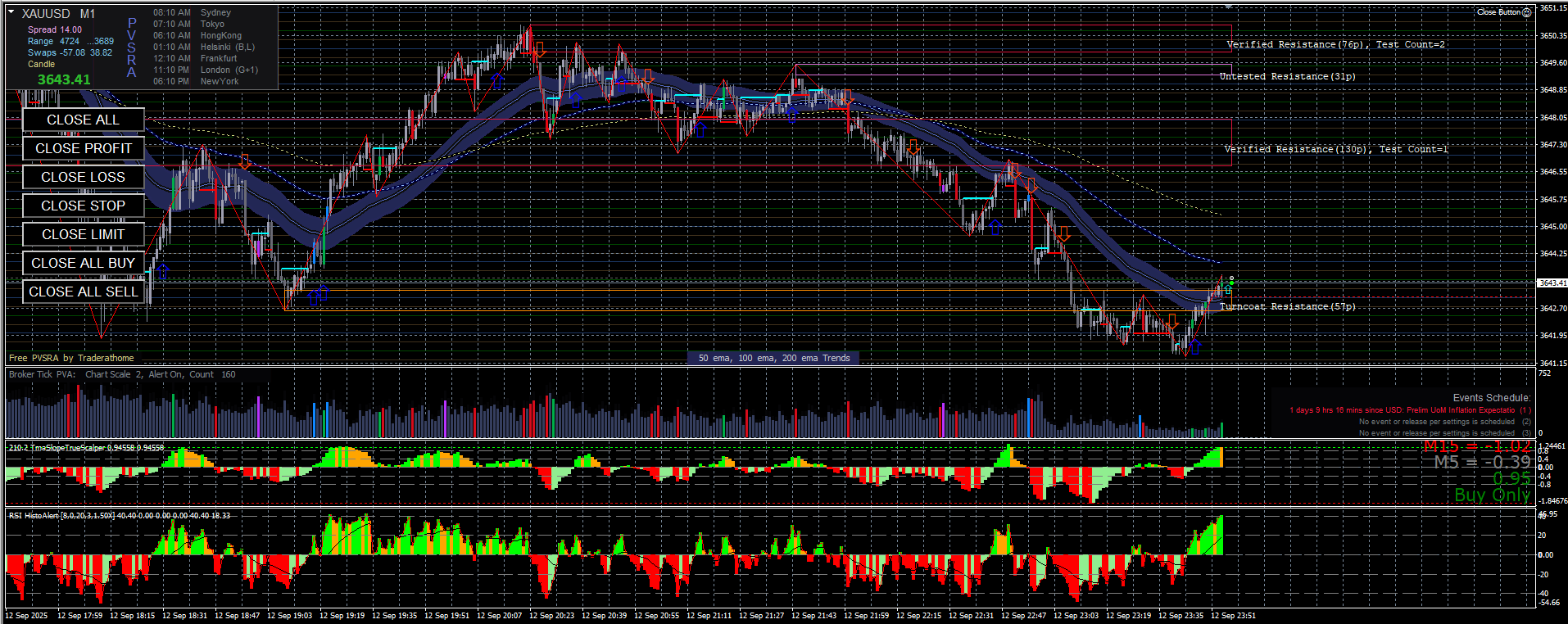Hit the CLOSE LOSS button
Viewport: 1568px width, 624px height.
tap(84, 178)
